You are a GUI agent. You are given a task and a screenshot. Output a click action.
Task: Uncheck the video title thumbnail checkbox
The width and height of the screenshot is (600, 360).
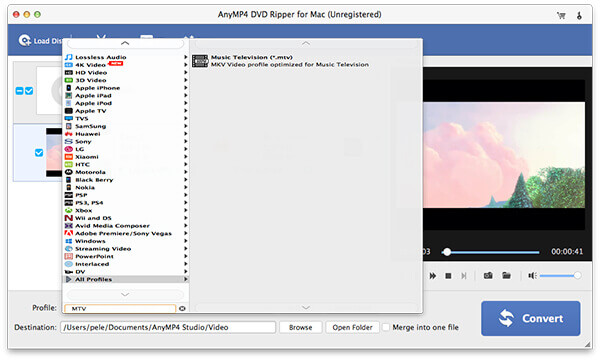39,153
